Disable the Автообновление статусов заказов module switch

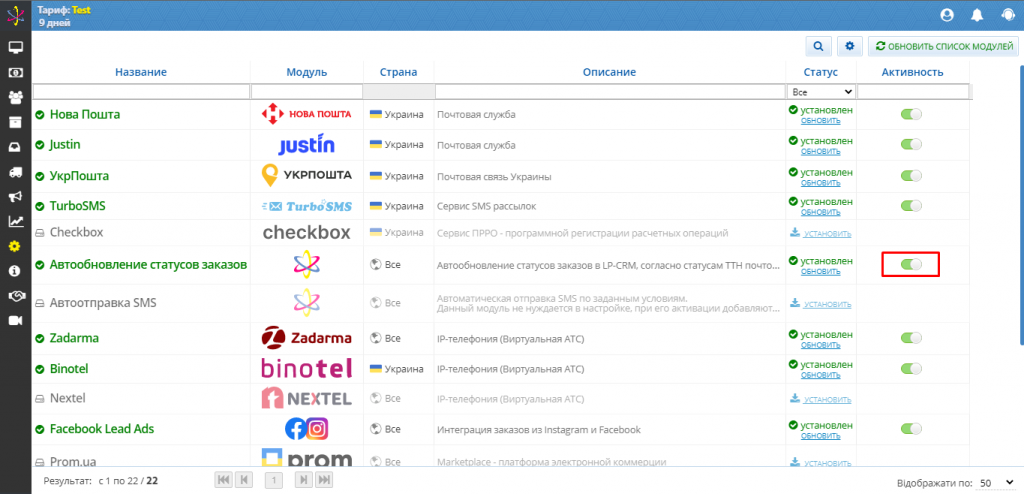(911, 265)
